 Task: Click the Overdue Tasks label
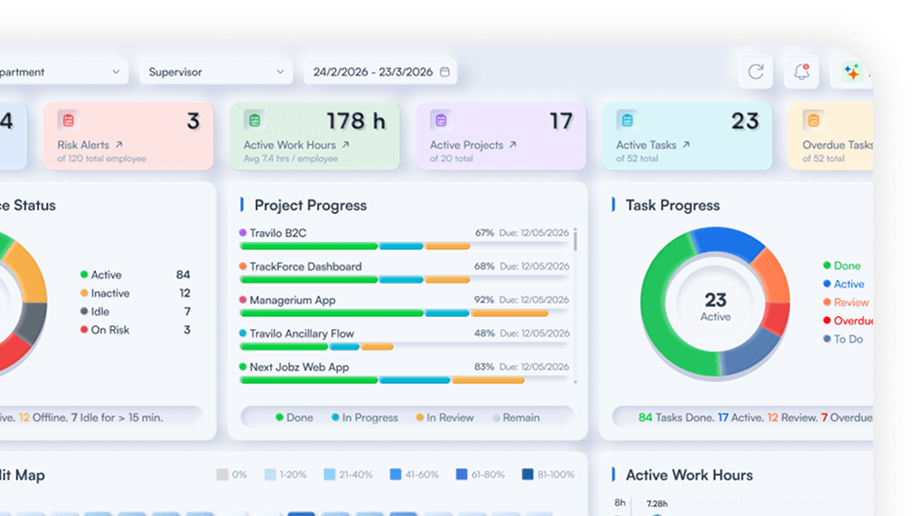coord(837,145)
